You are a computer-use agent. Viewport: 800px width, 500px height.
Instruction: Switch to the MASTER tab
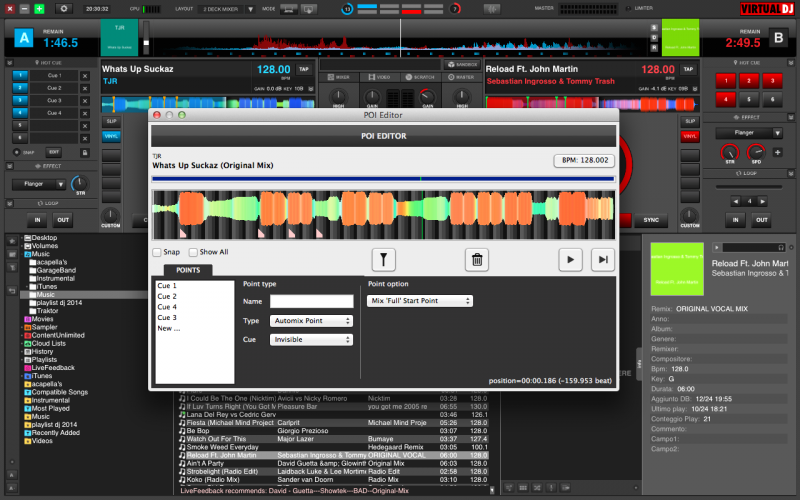click(461, 77)
